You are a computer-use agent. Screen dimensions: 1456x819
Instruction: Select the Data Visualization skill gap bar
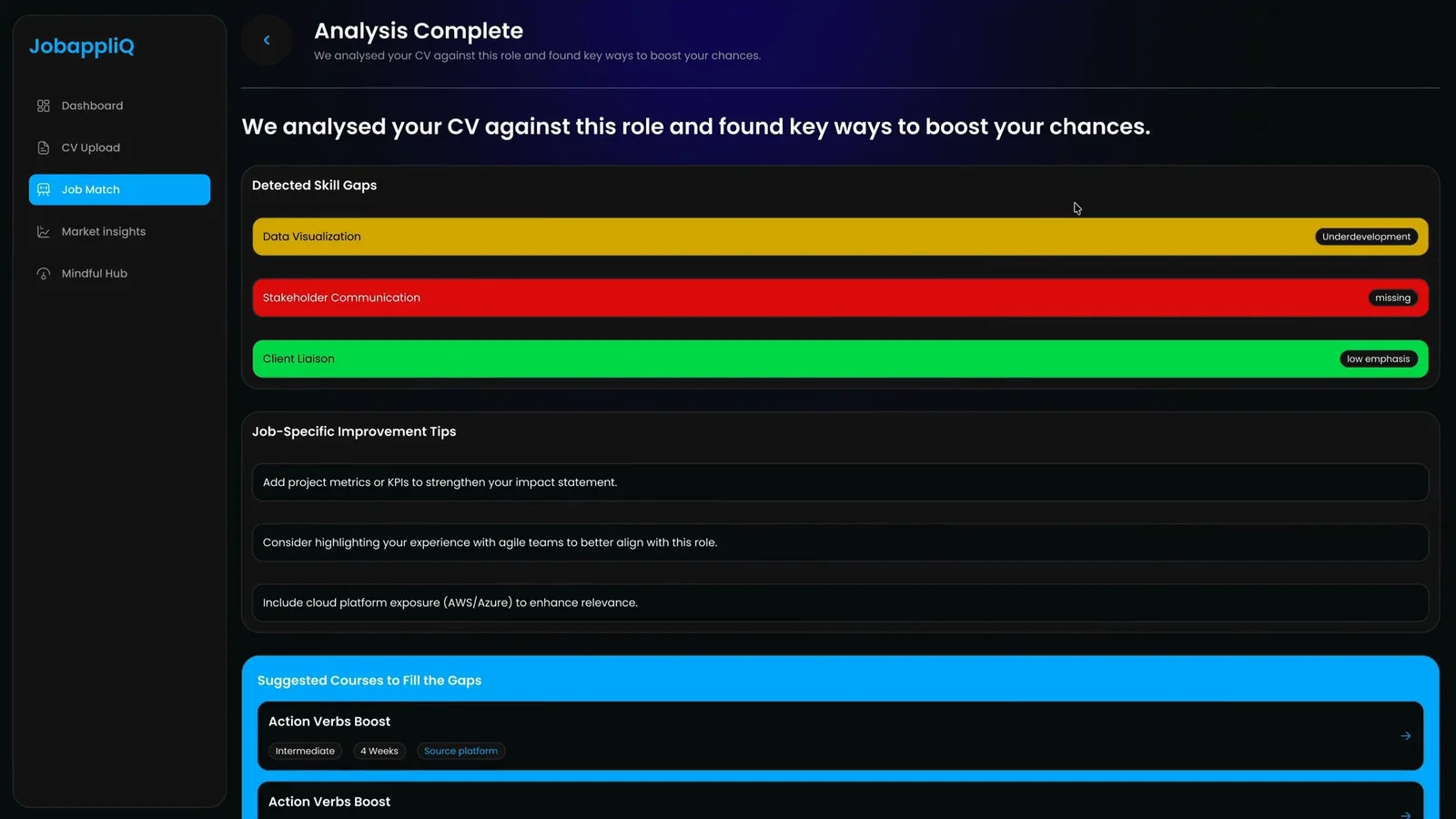pos(840,237)
